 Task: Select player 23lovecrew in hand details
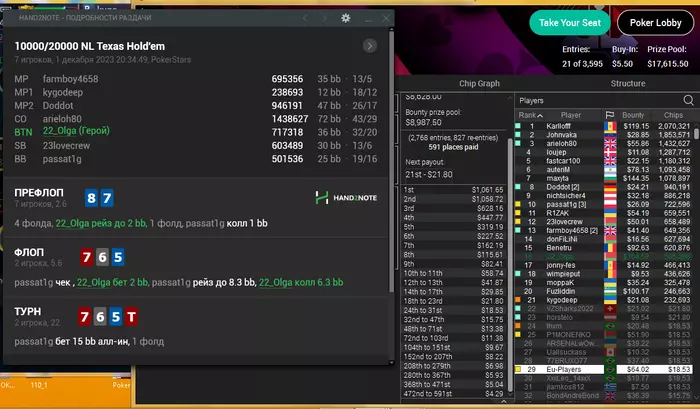66,146
